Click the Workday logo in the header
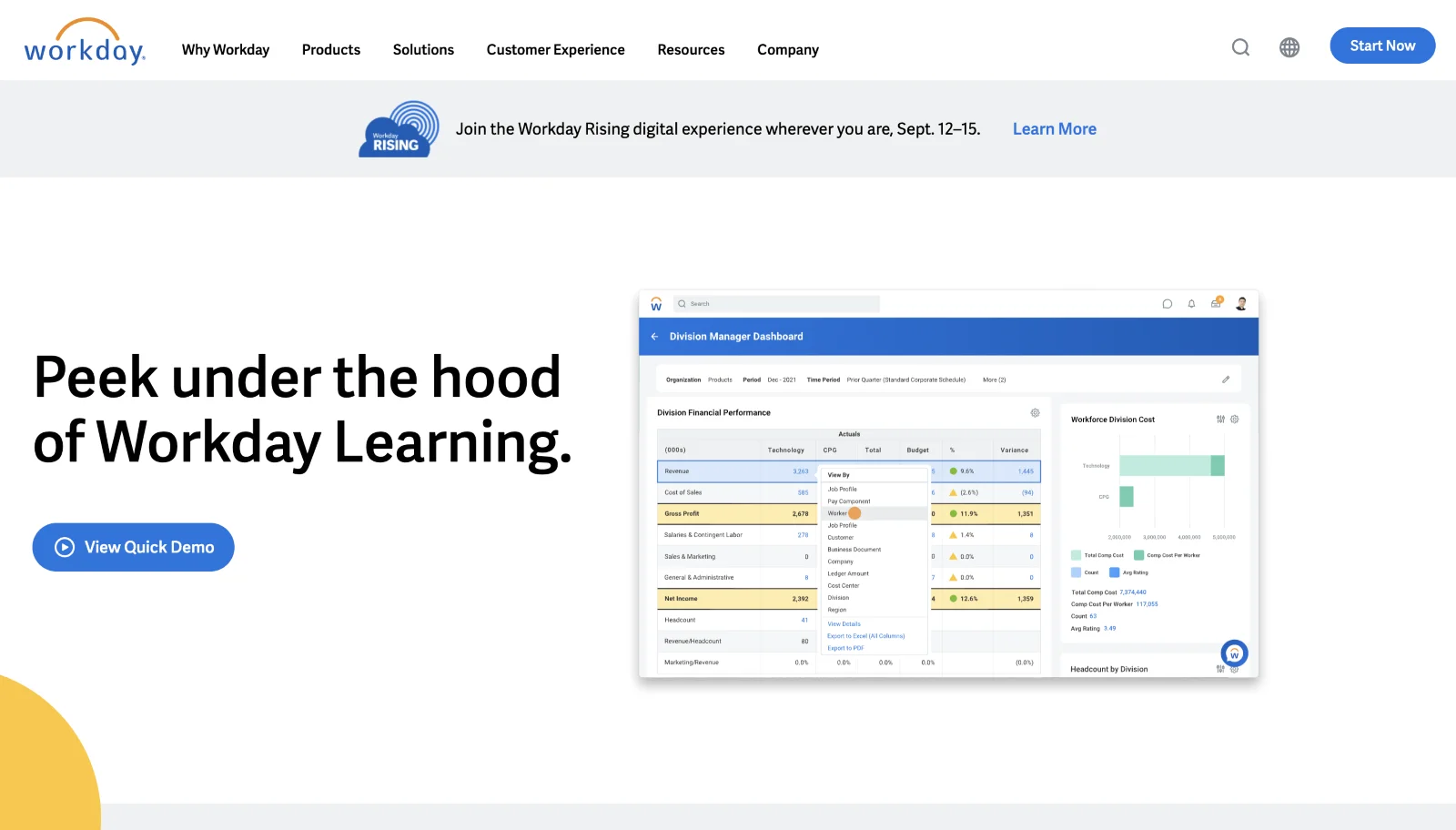Viewport: 1456px width, 830px height. pyautogui.click(x=85, y=42)
